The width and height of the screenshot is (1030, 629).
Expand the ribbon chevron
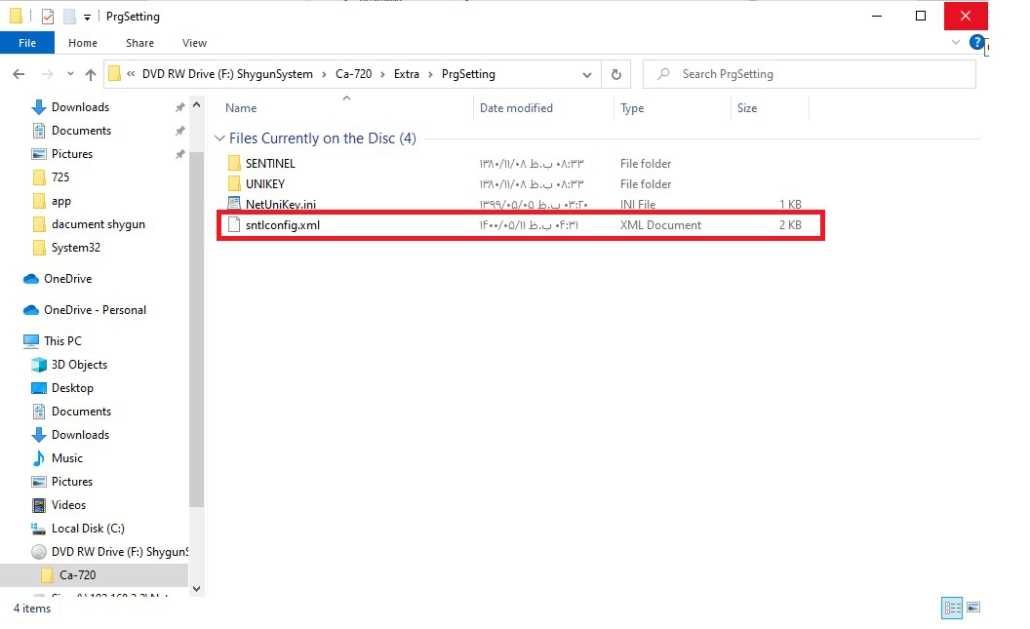click(x=957, y=43)
